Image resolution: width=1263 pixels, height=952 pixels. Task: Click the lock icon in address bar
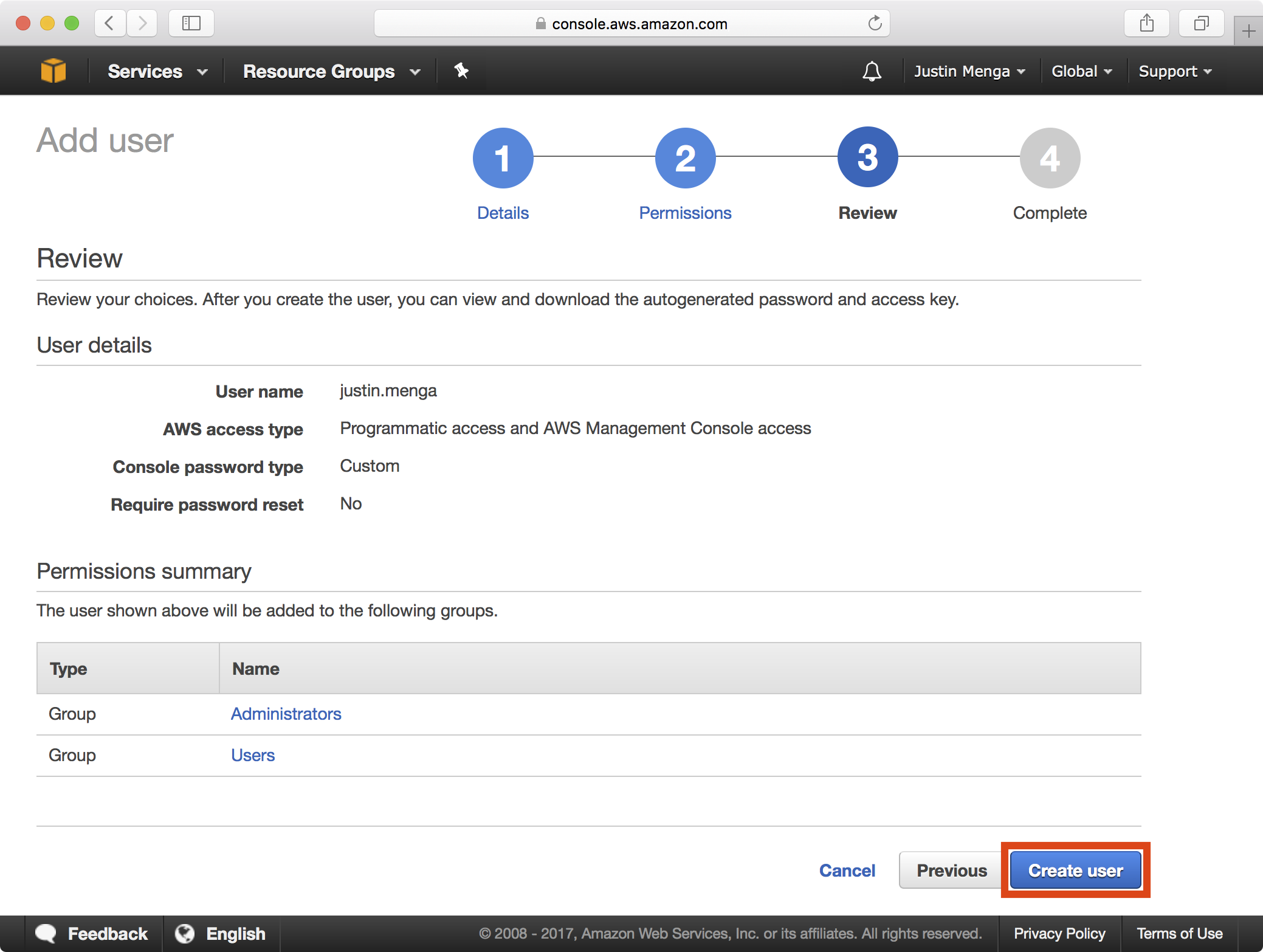pos(540,24)
